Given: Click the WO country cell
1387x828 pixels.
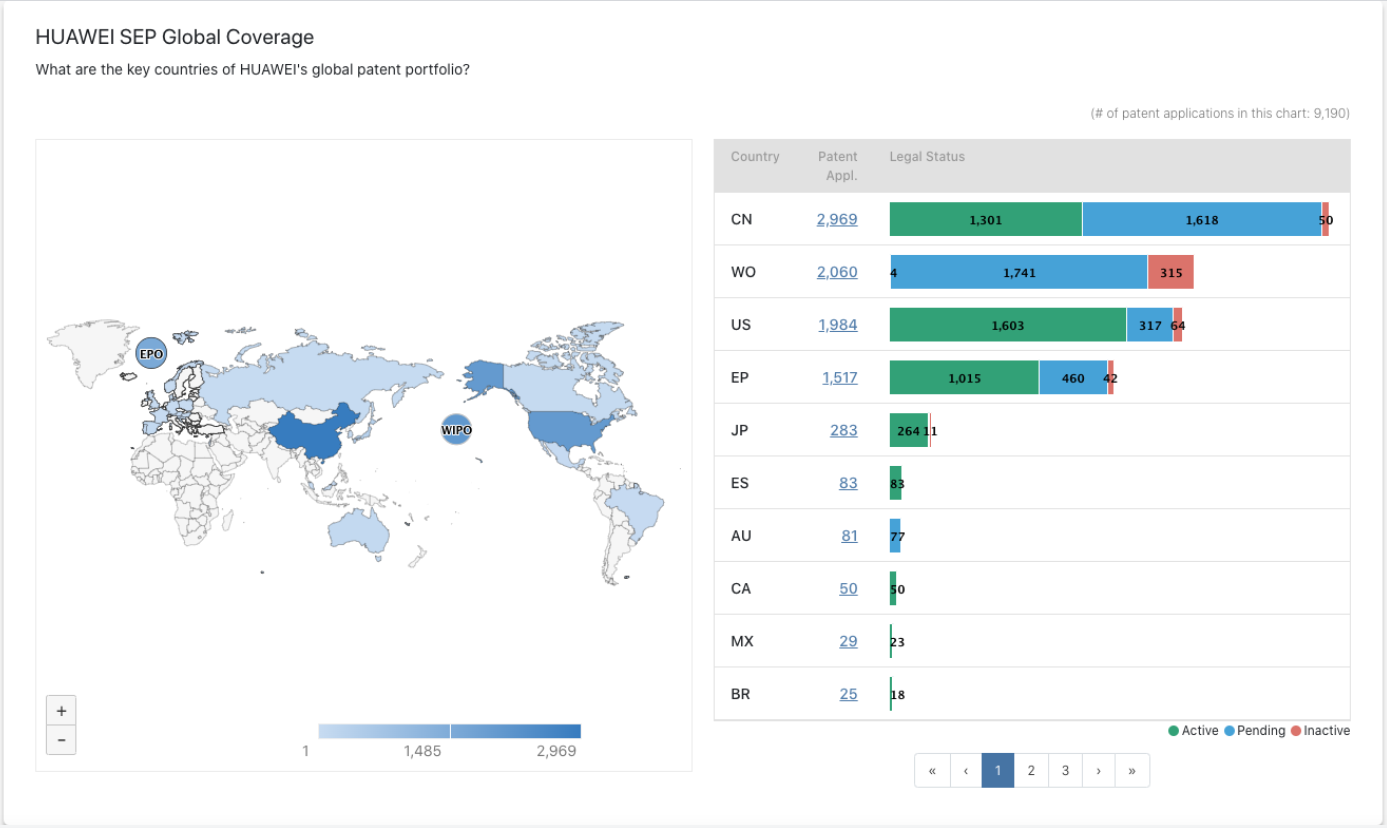Looking at the screenshot, I should tap(744, 273).
